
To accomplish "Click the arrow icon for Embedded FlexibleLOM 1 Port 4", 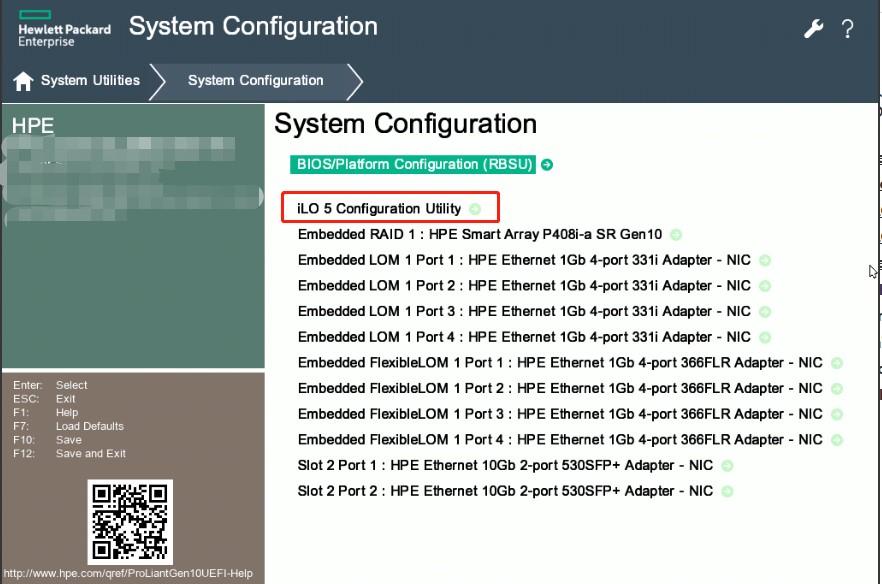I will 837,440.
